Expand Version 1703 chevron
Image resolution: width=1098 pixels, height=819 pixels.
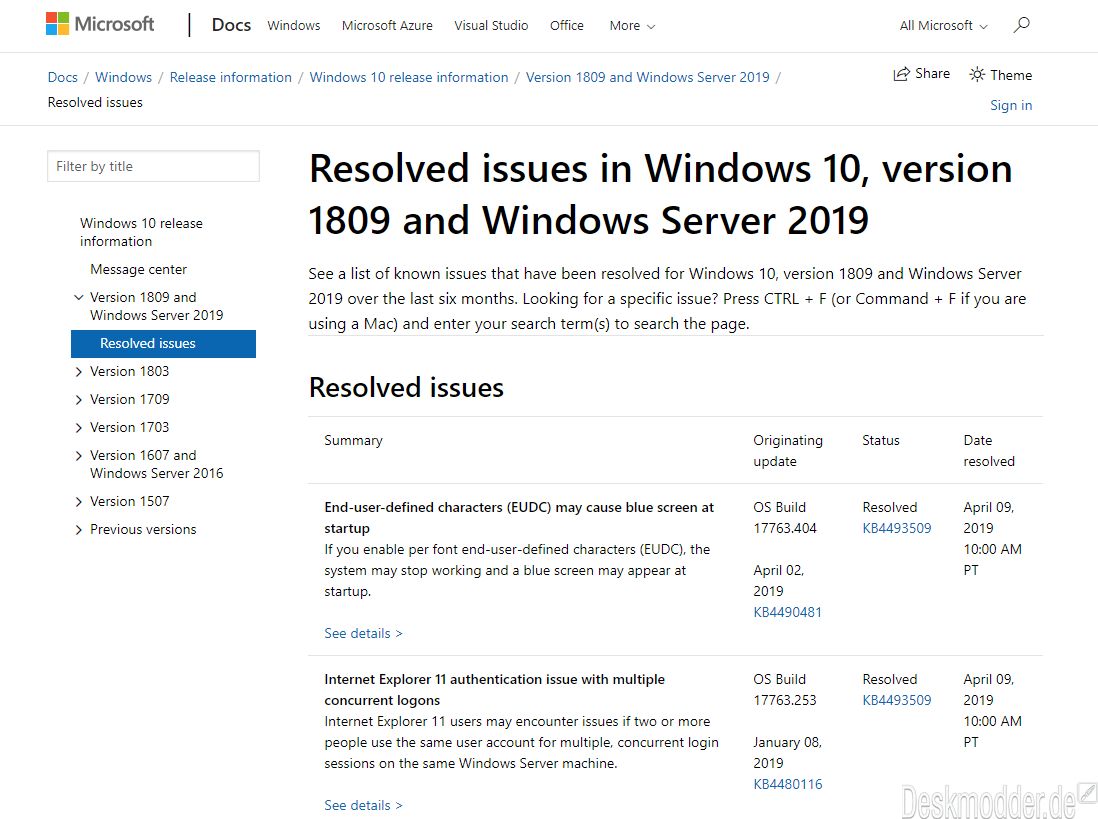click(x=78, y=428)
